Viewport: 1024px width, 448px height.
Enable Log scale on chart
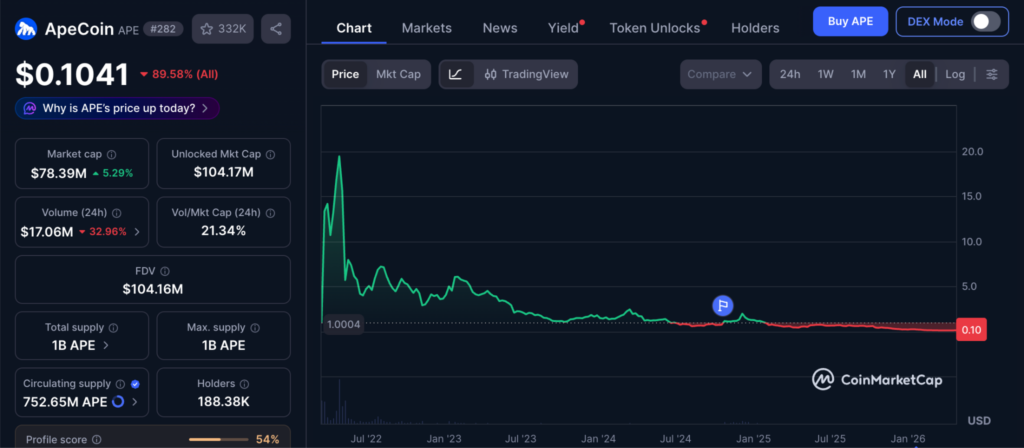pos(955,74)
